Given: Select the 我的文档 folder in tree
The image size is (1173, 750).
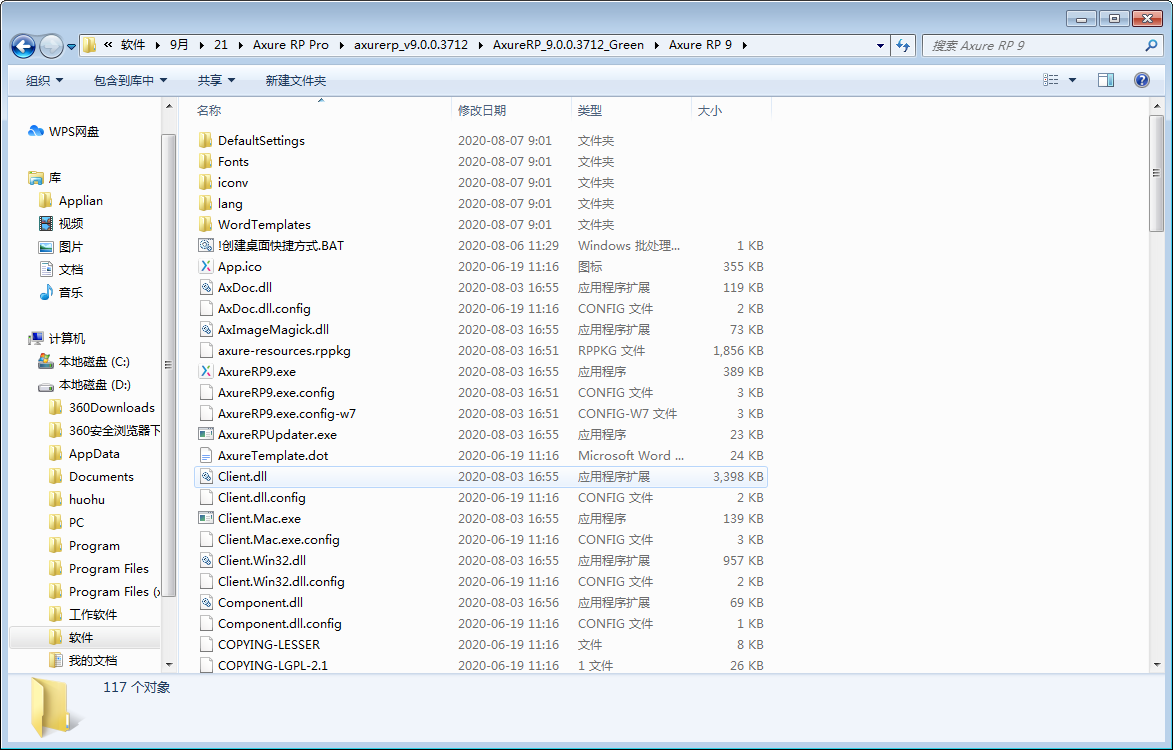Looking at the screenshot, I should coord(83,660).
